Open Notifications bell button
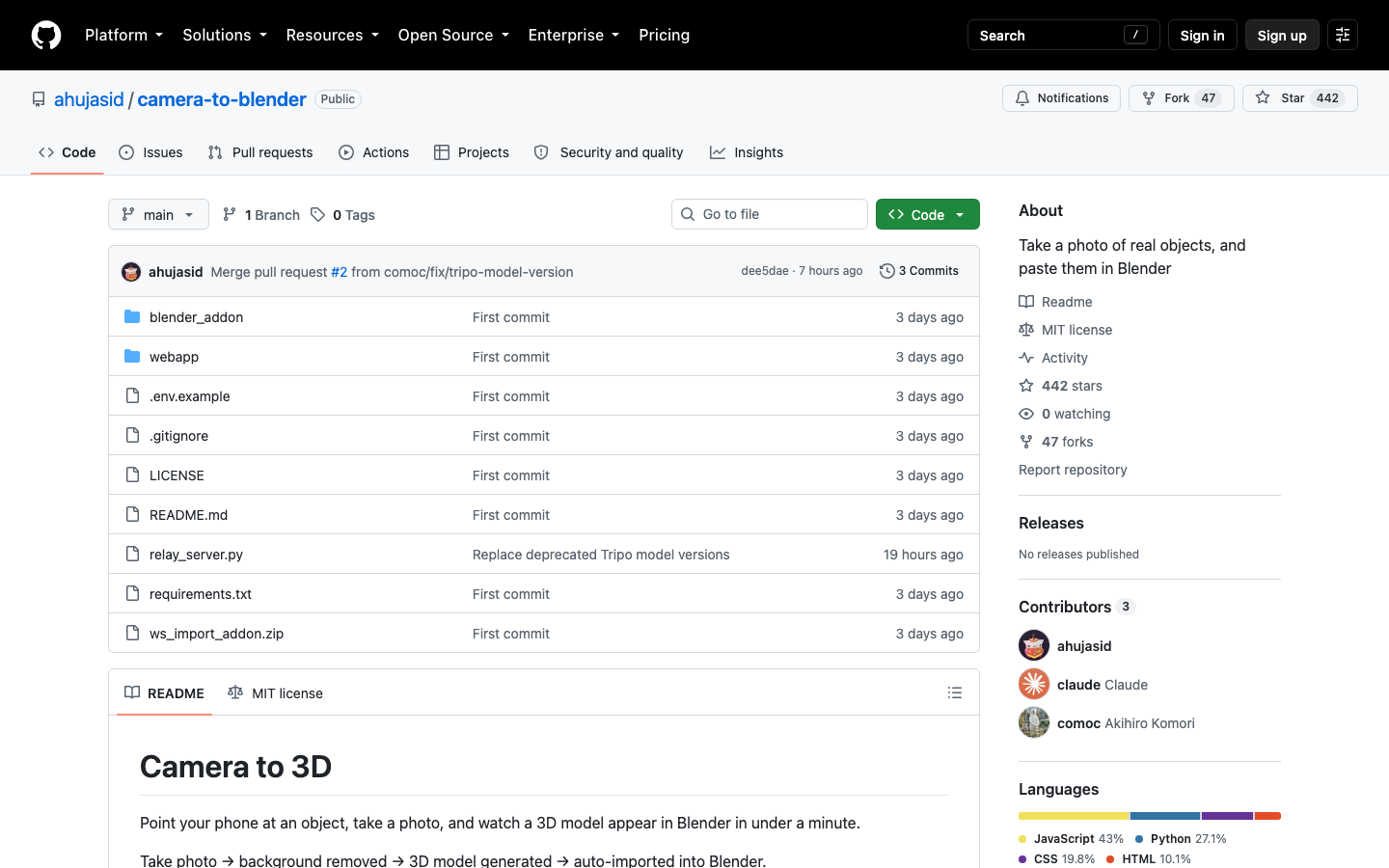 1061,98
